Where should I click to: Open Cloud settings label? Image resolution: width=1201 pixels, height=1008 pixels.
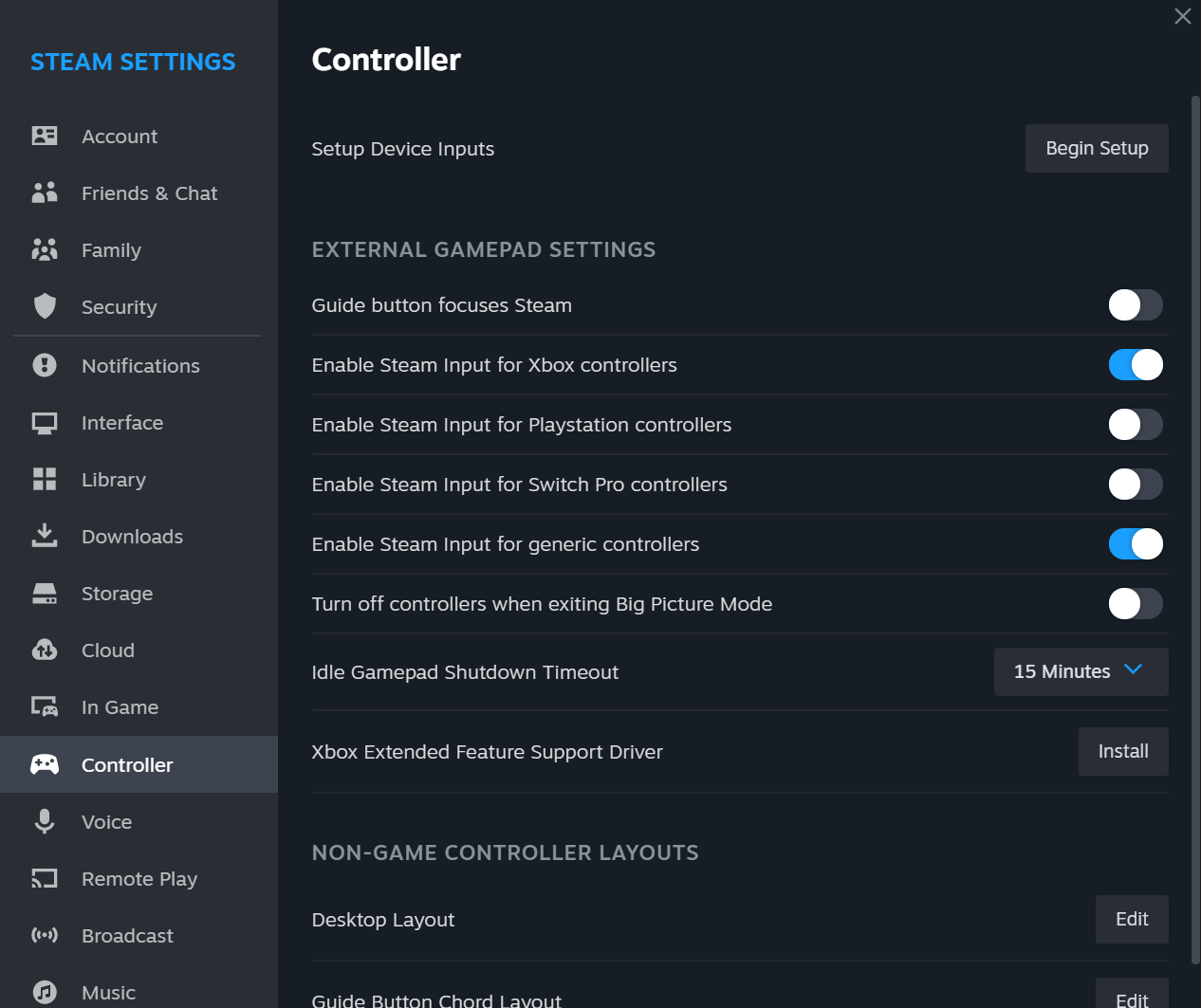pos(108,651)
